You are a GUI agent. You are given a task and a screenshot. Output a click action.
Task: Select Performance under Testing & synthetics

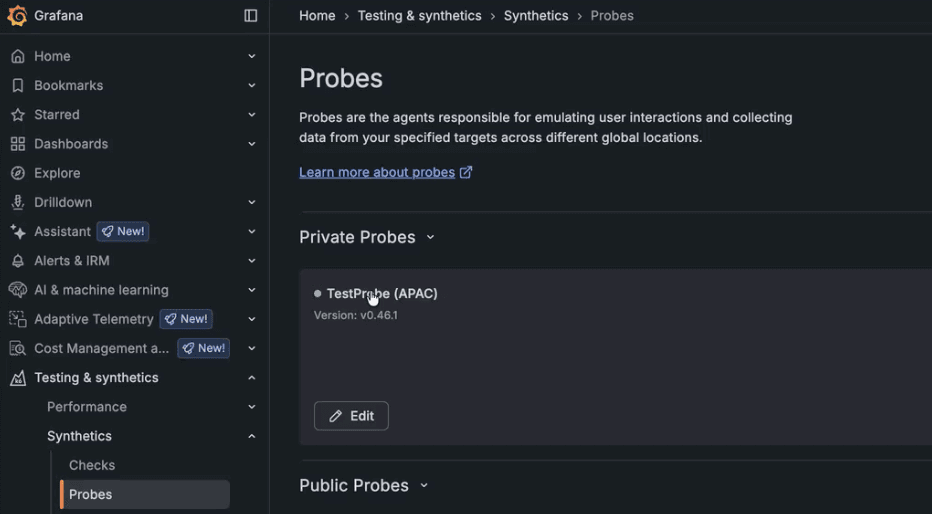point(87,407)
